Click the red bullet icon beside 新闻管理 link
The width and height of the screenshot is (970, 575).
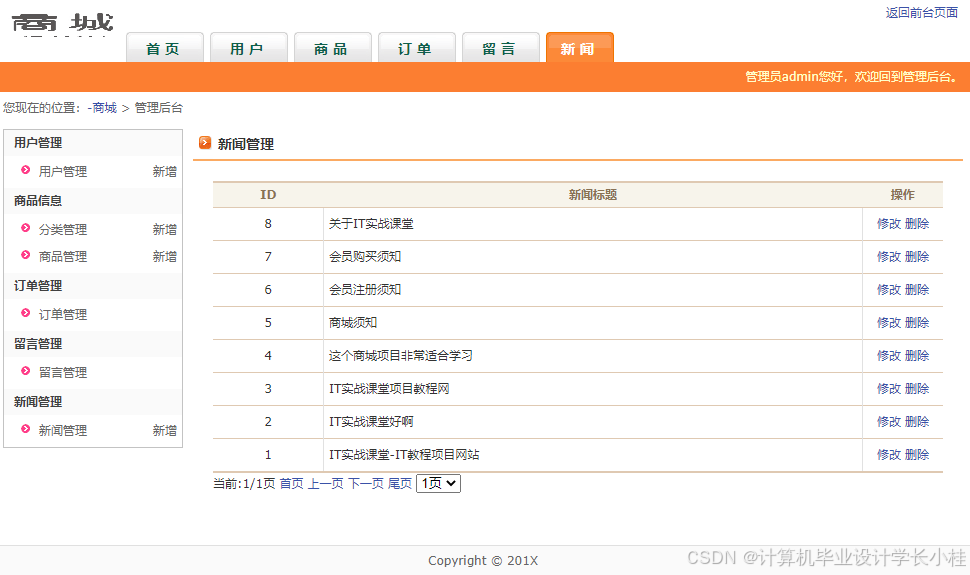coord(25,429)
